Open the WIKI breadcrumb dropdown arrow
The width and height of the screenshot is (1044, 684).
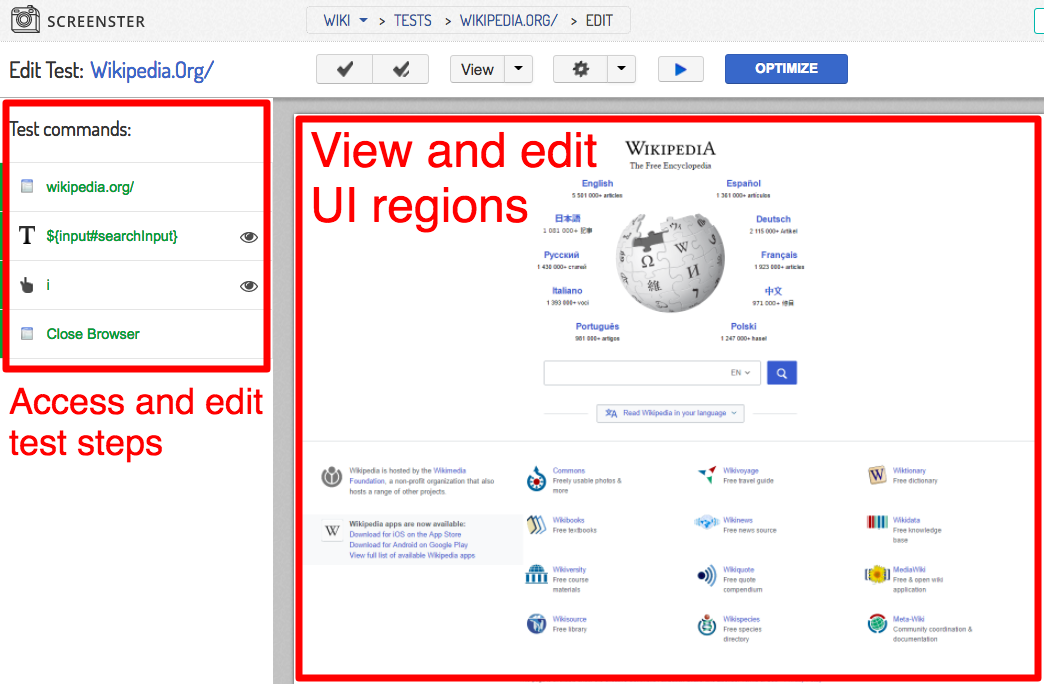click(364, 21)
